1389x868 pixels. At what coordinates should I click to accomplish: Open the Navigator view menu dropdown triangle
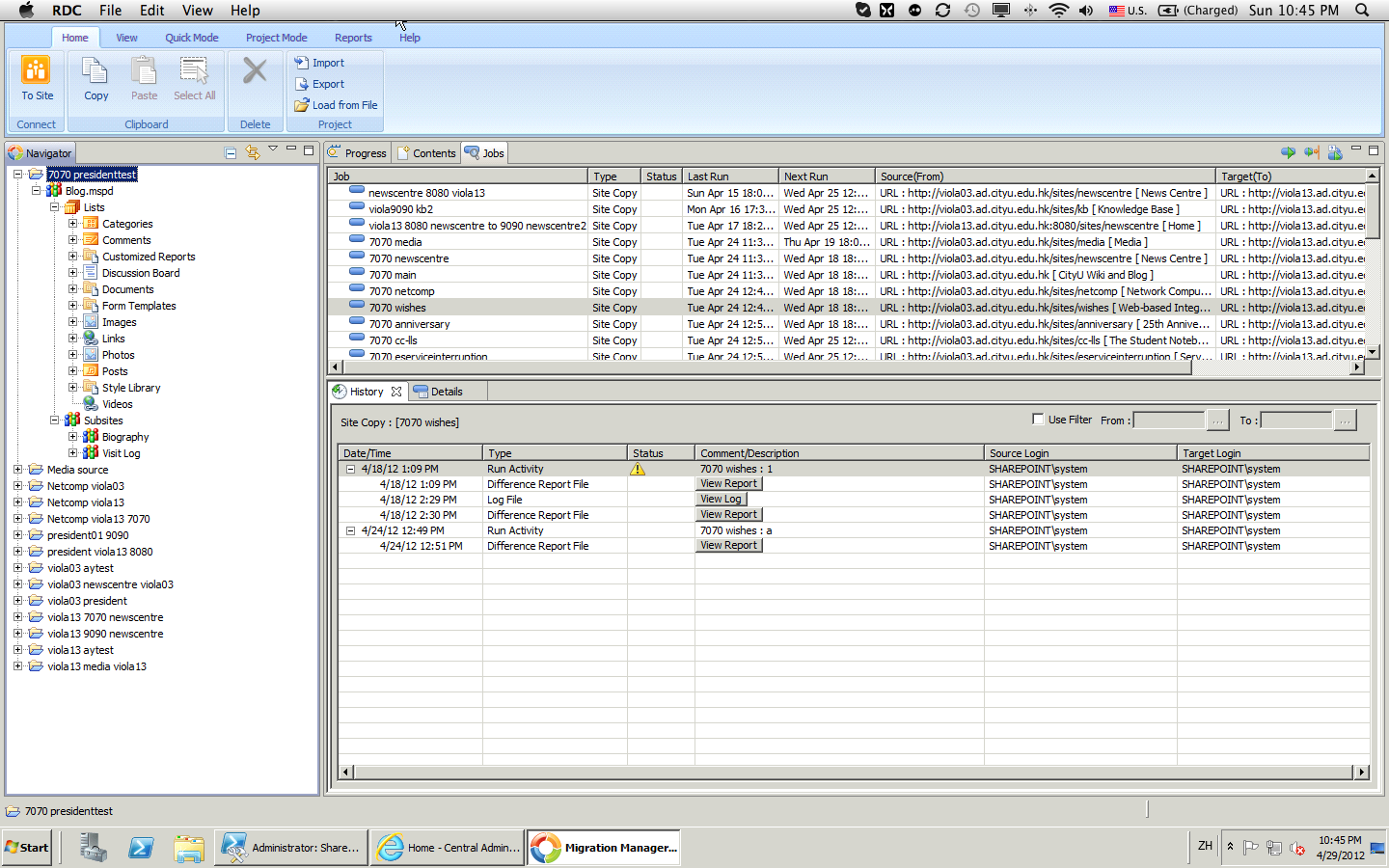pyautogui.click(x=273, y=149)
